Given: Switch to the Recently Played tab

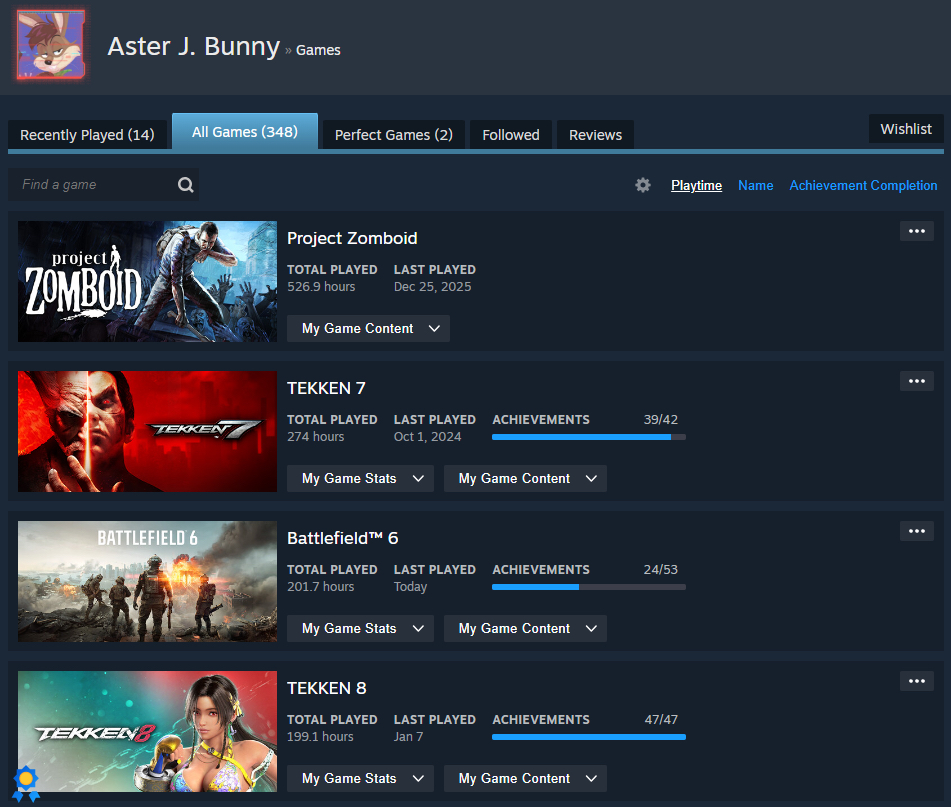Looking at the screenshot, I should (x=87, y=135).
